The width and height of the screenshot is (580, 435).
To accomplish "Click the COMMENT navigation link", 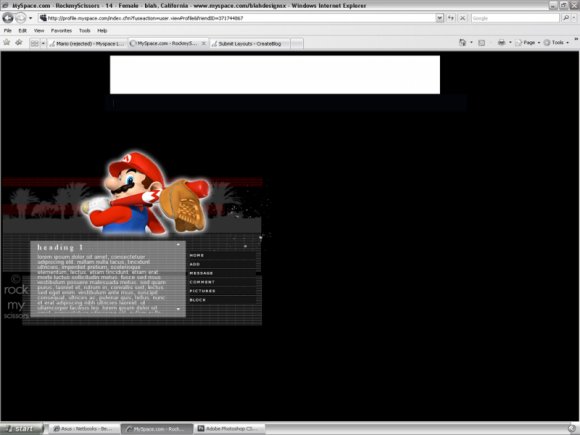I will 202,282.
